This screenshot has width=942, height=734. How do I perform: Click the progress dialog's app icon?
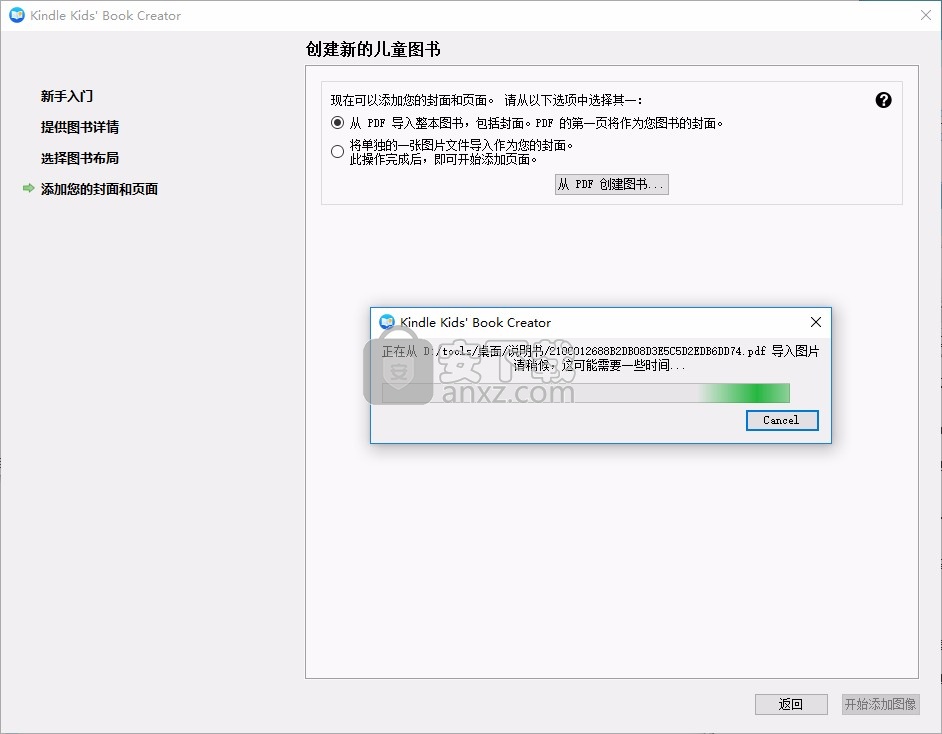click(x=387, y=322)
